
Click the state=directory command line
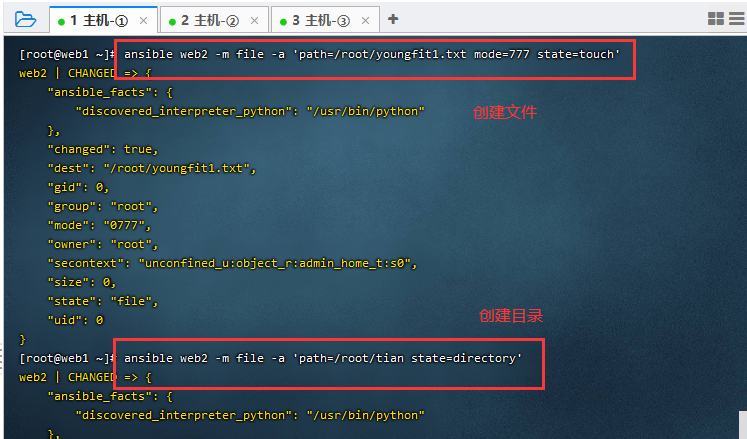[x=323, y=358]
